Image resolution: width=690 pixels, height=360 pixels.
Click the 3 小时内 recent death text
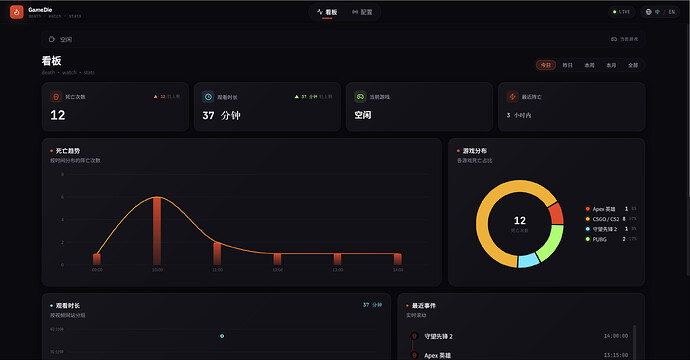519,115
